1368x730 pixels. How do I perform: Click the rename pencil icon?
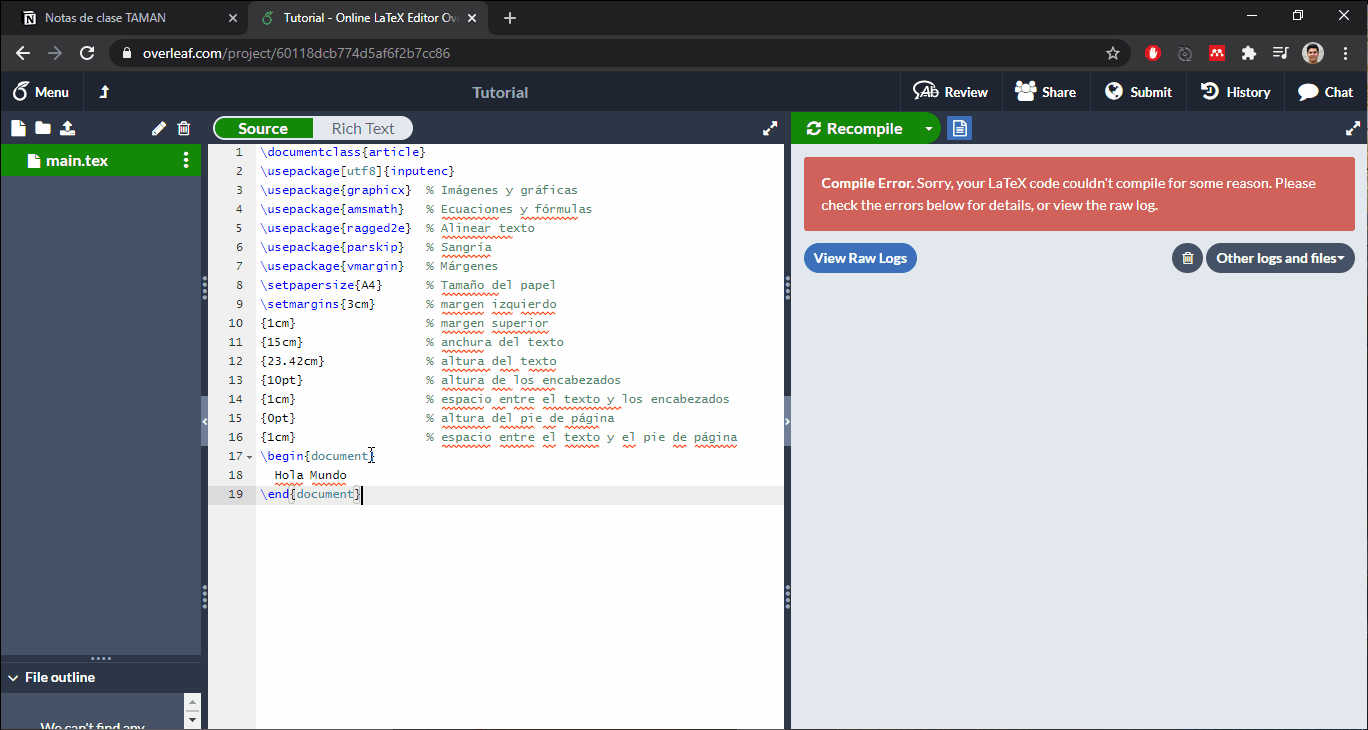[159, 128]
